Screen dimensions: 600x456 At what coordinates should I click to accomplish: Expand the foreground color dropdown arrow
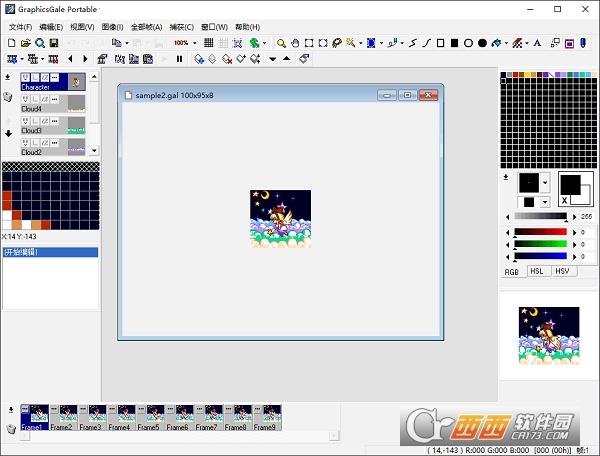point(545,183)
